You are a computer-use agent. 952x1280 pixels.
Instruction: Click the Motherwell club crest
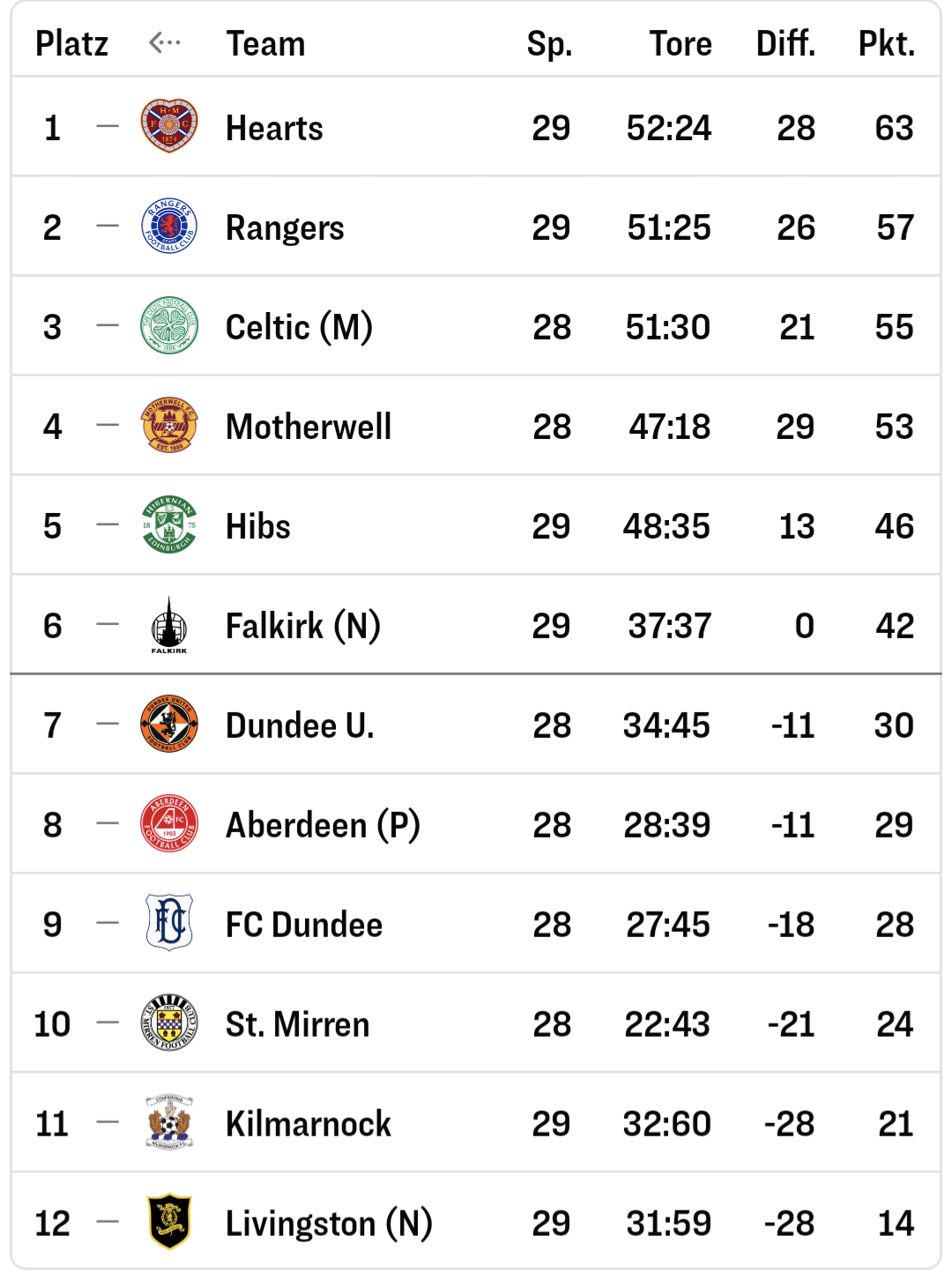[x=169, y=426]
